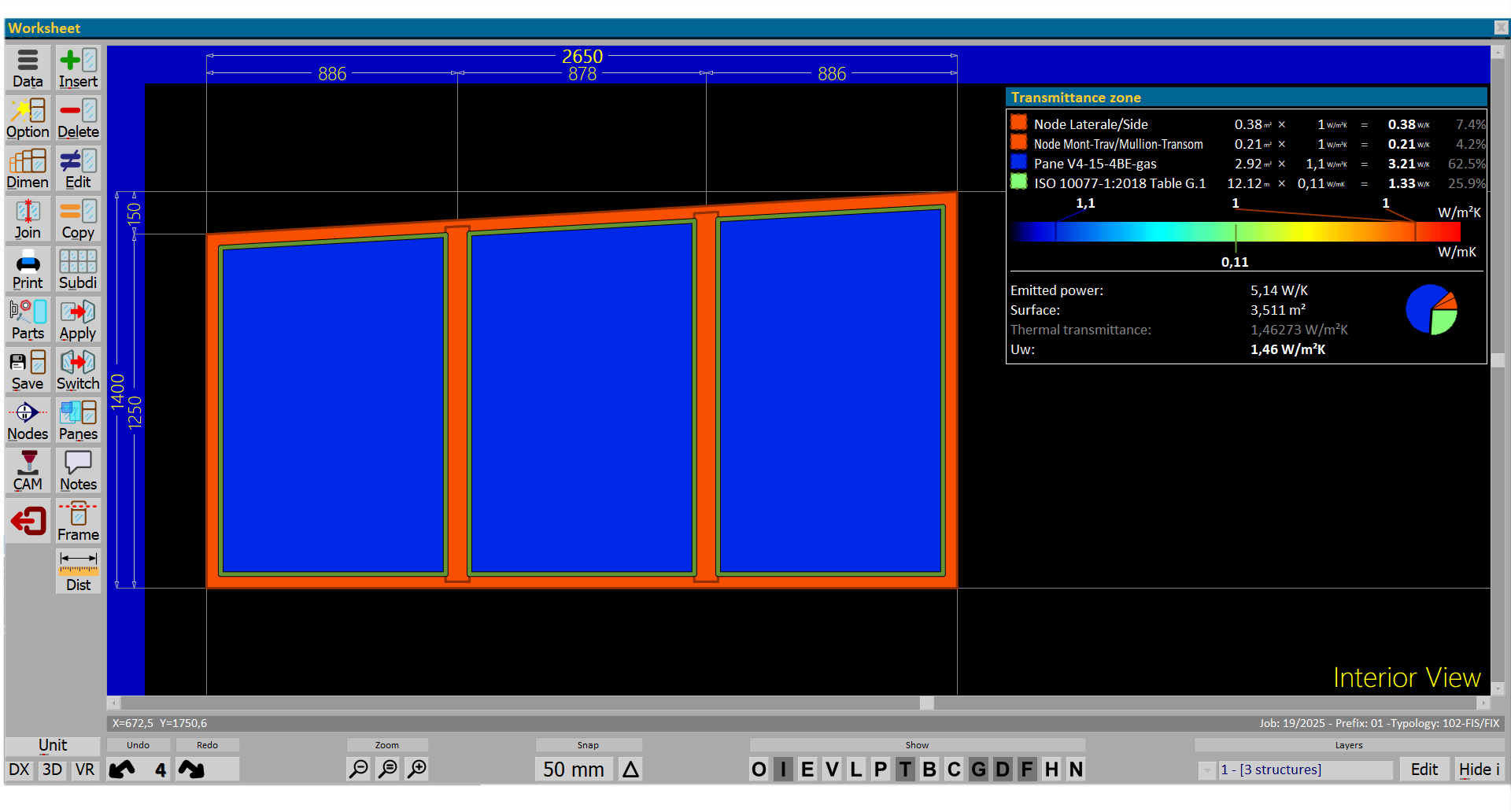Image resolution: width=1511 pixels, height=812 pixels.
Task: Switch to VR view mode
Action: [x=85, y=769]
